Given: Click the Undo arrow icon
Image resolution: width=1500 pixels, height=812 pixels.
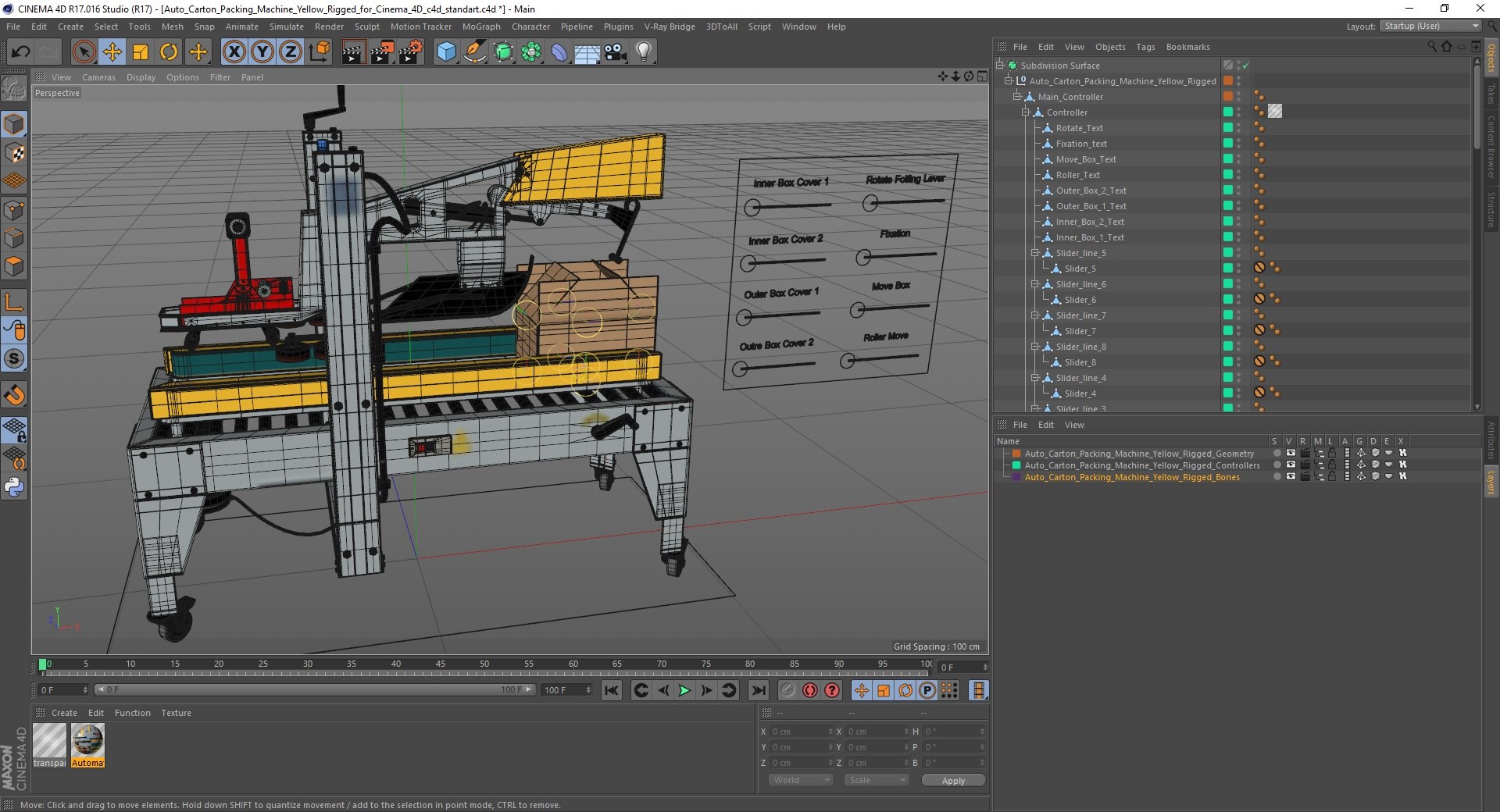Looking at the screenshot, I should (21, 52).
